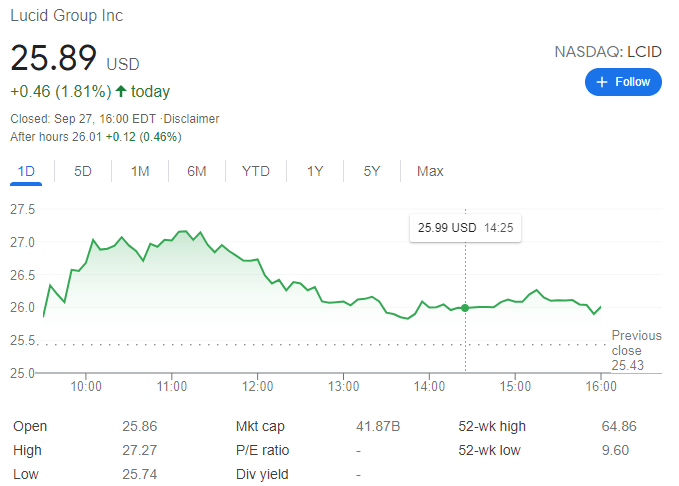Viewport: 679px width, 486px height.
Task: Click the plus Follow button
Action: (623, 82)
